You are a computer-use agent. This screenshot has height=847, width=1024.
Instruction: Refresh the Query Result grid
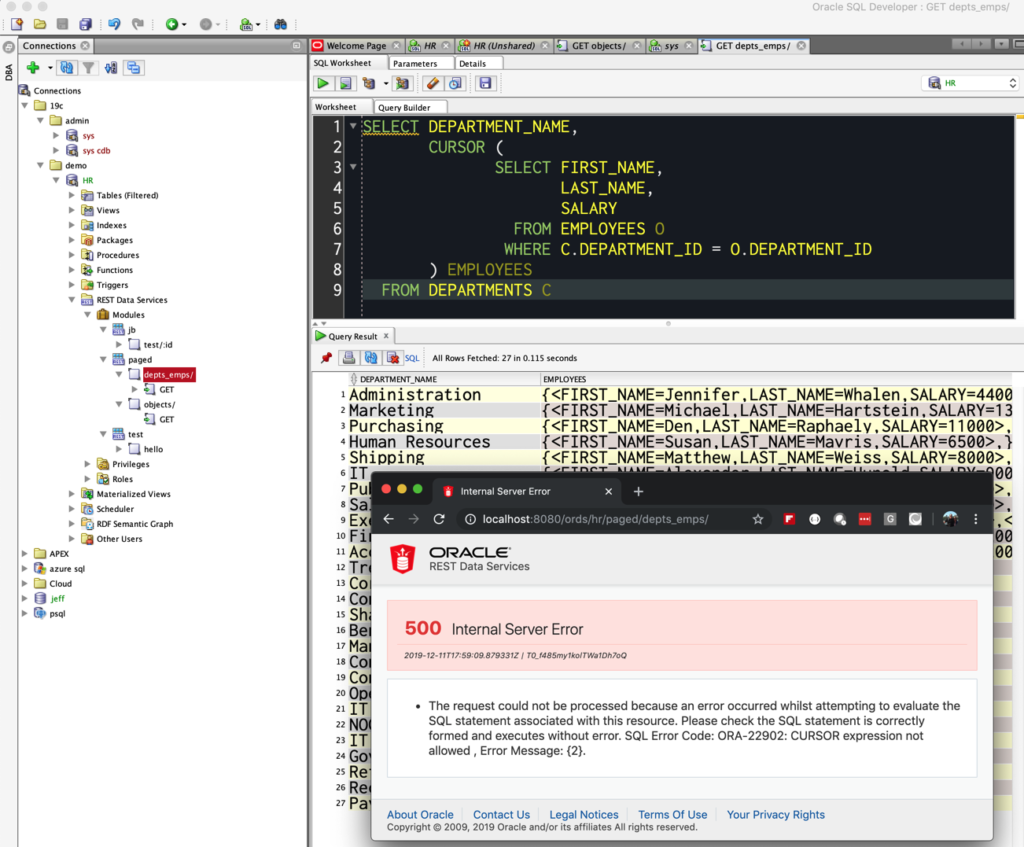[x=371, y=358]
